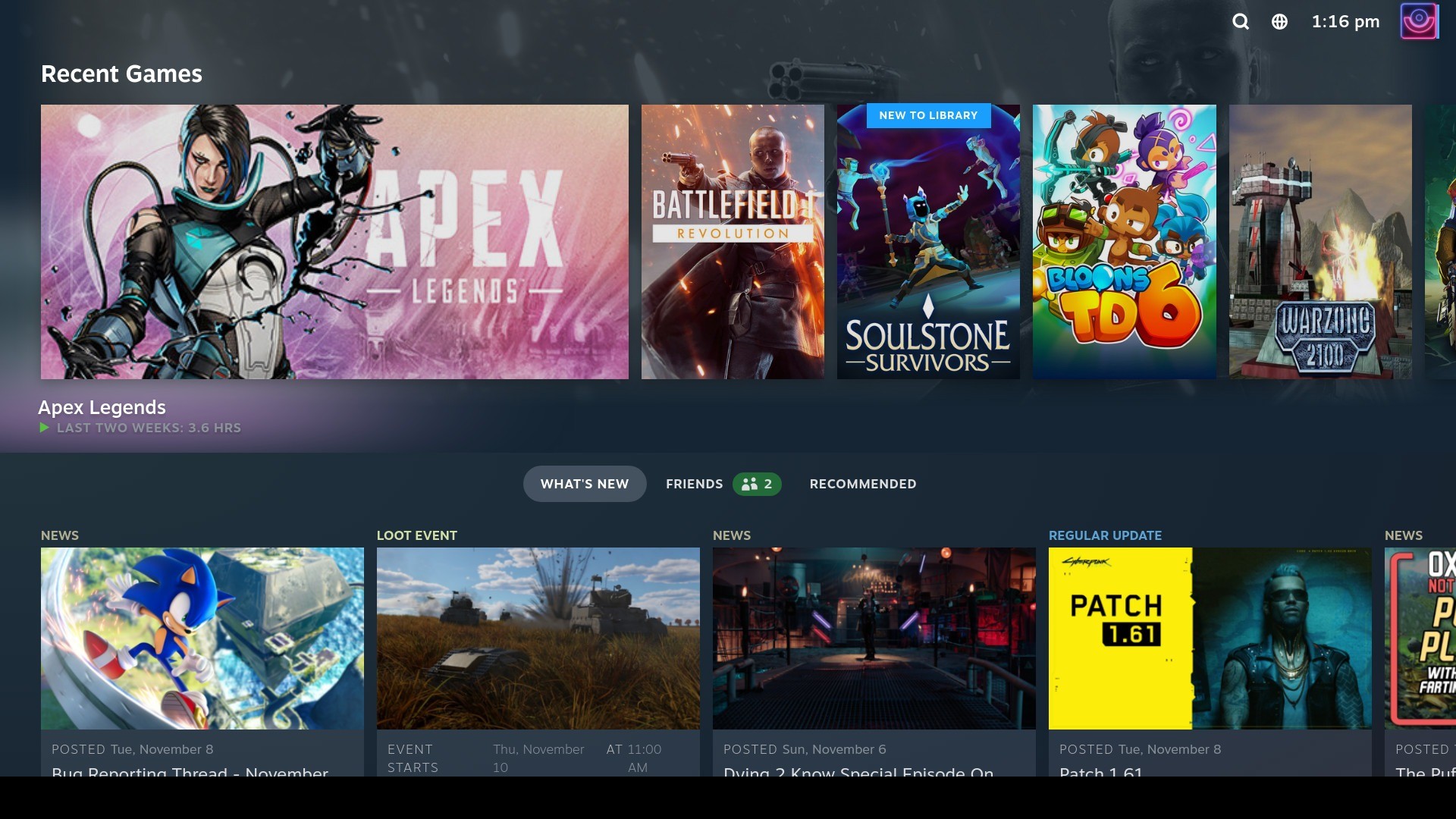This screenshot has height=819, width=1456.
Task: Open the Sonic news article image
Action: tap(202, 639)
